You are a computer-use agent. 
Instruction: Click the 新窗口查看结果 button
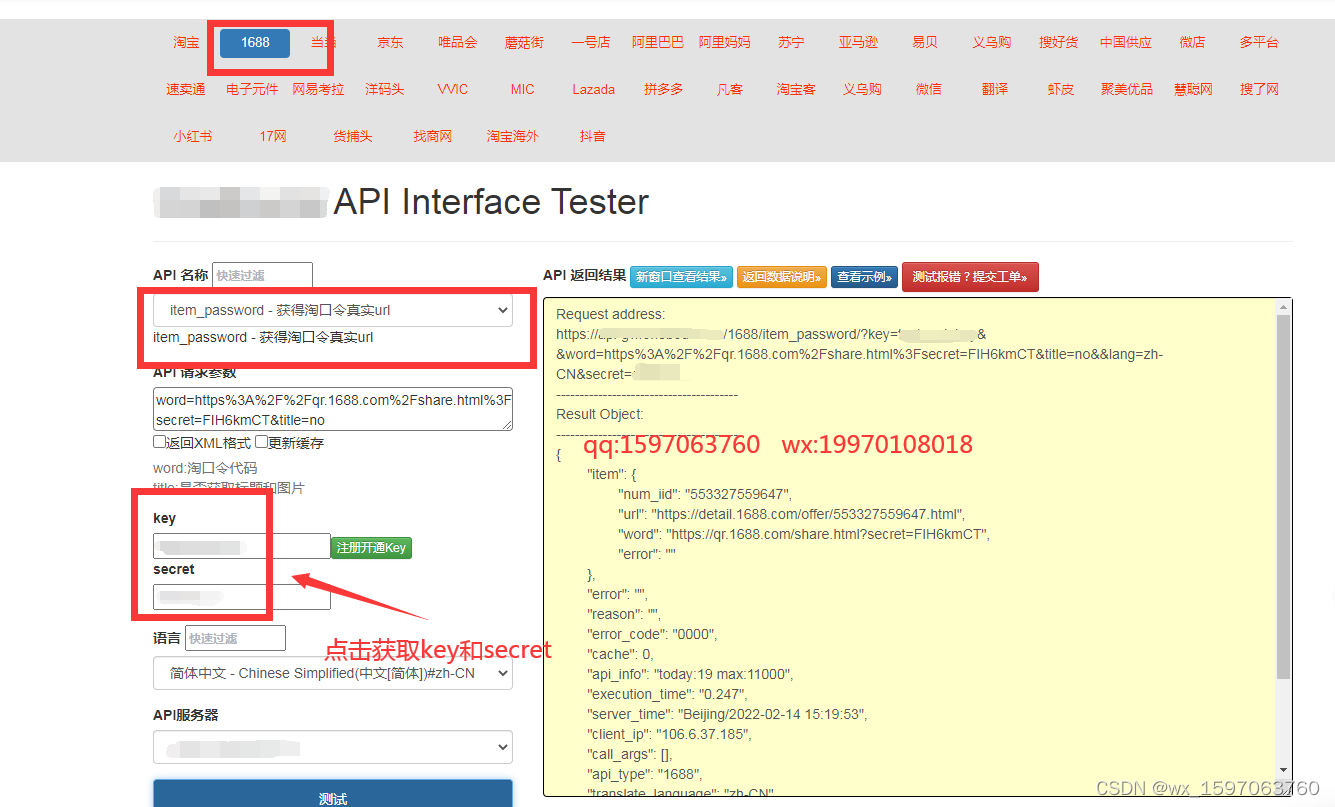coord(681,277)
